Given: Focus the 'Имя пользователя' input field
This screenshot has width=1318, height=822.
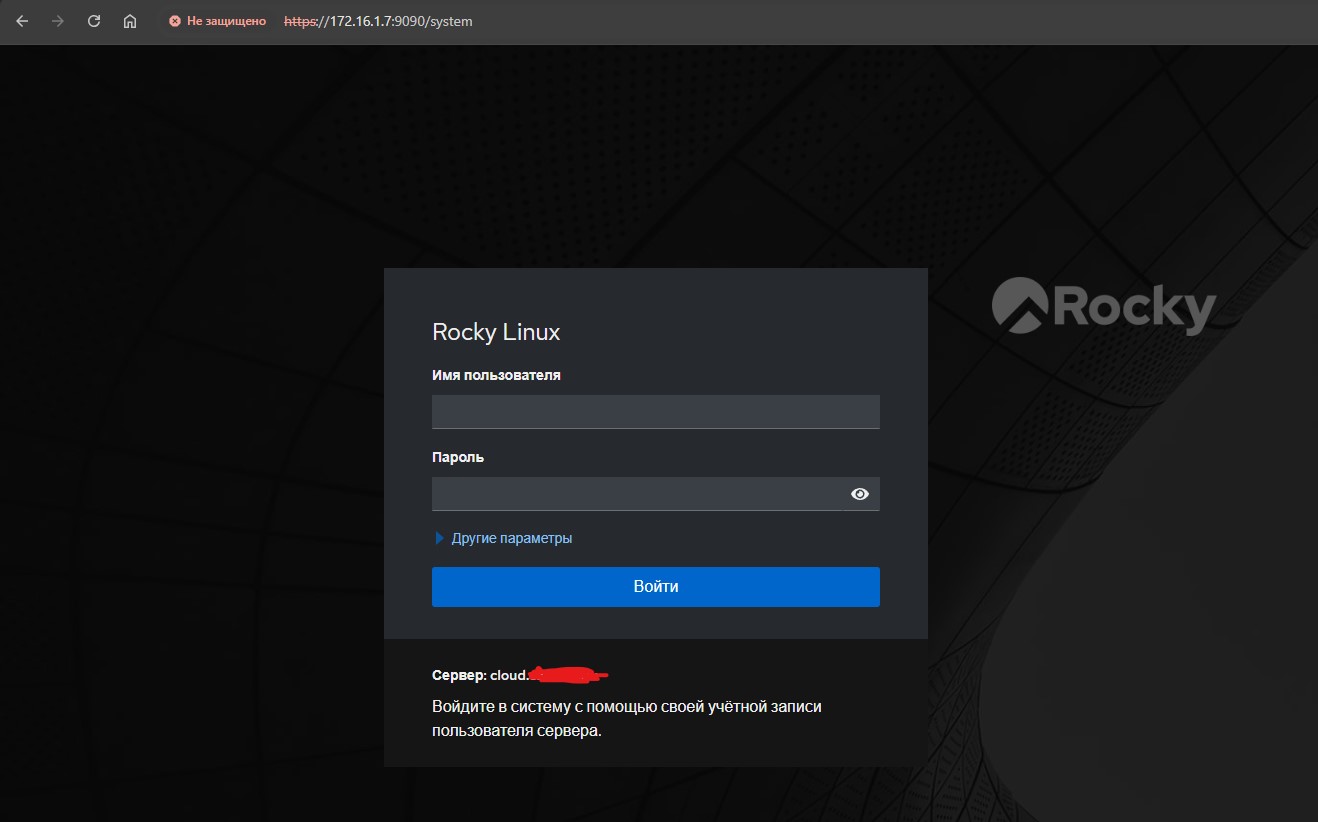Looking at the screenshot, I should (x=656, y=412).
